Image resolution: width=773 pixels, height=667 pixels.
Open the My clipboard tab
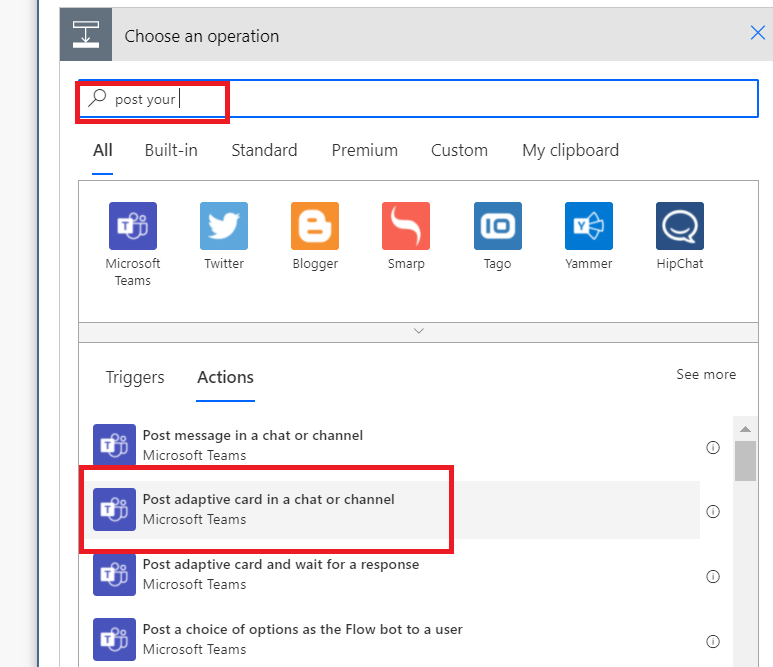570,150
